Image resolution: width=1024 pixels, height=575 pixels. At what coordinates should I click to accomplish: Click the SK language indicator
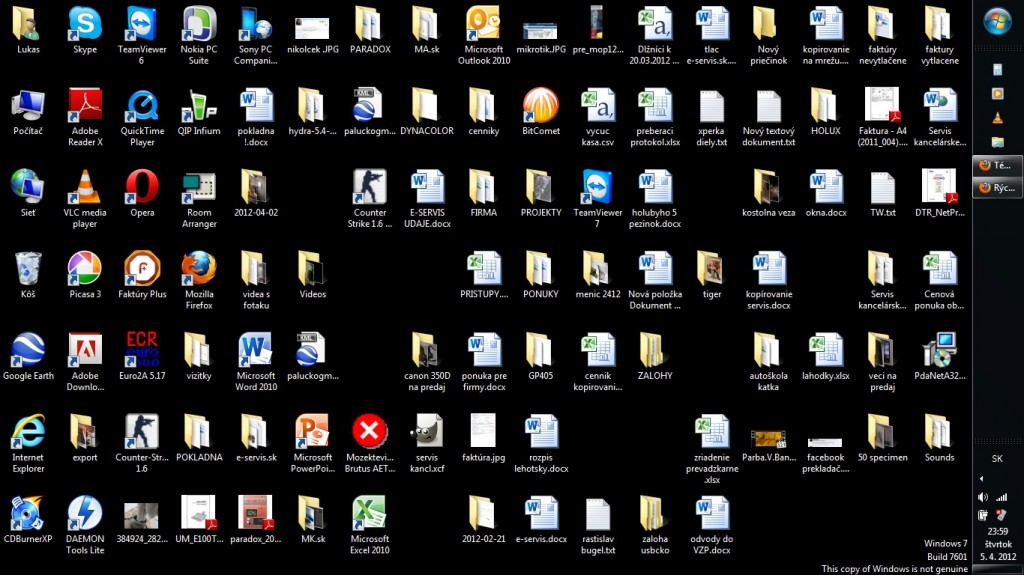(997, 459)
